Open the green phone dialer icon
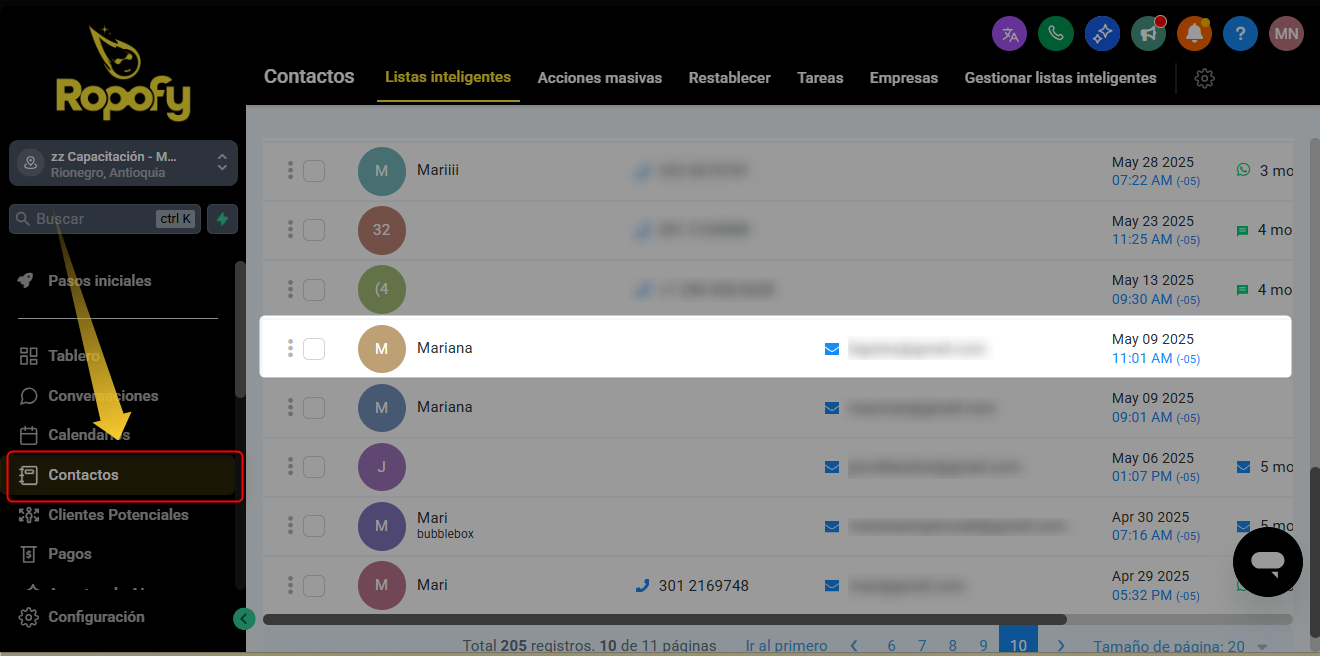 click(x=1055, y=34)
